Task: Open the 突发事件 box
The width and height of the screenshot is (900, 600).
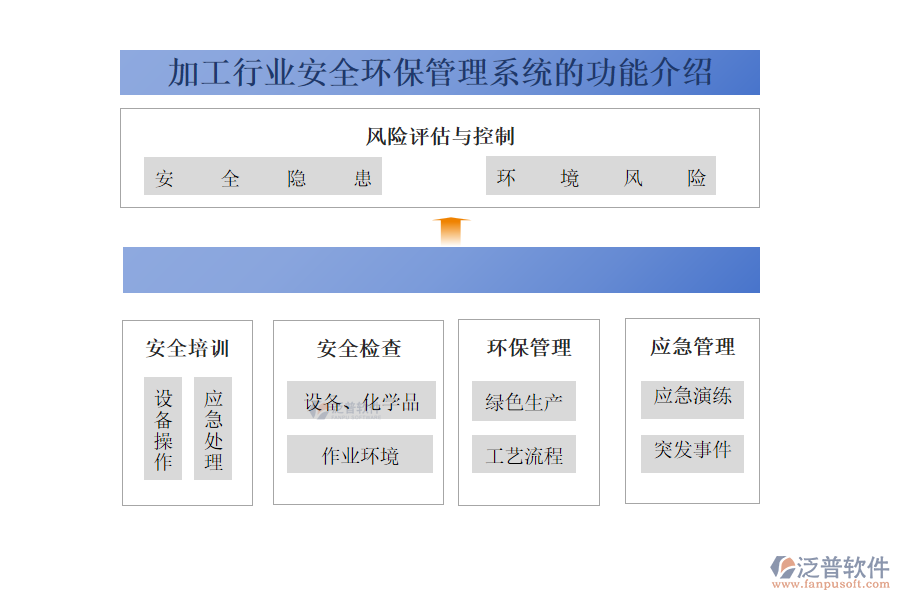Action: (x=692, y=451)
